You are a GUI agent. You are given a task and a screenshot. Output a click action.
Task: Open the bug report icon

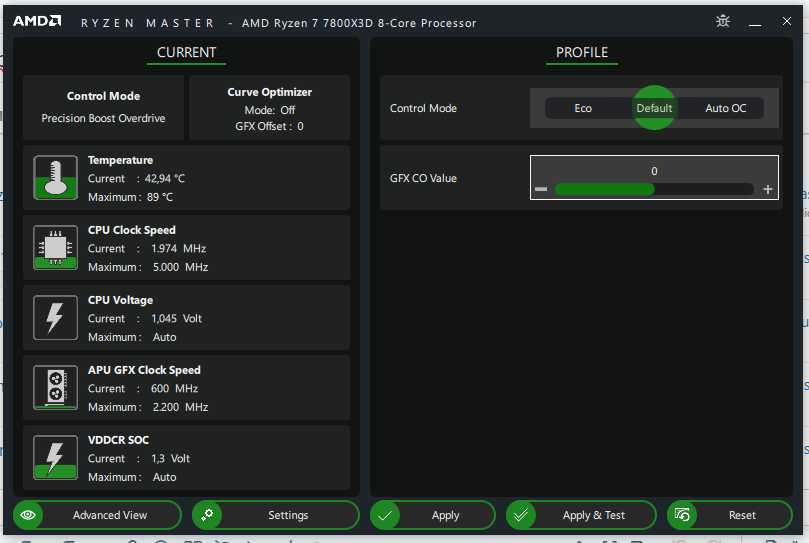723,21
